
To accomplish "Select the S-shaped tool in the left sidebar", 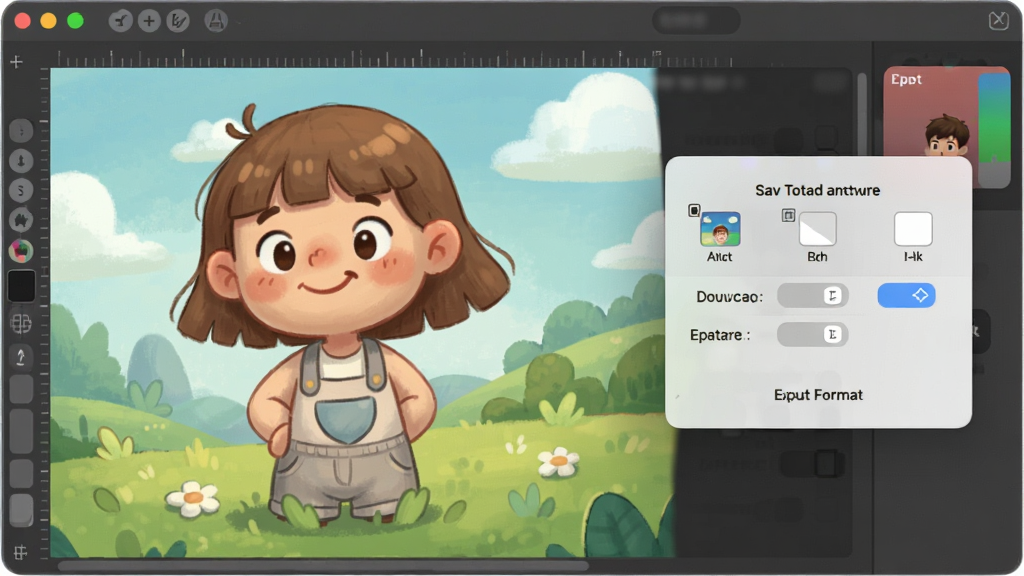I will pyautogui.click(x=21, y=191).
